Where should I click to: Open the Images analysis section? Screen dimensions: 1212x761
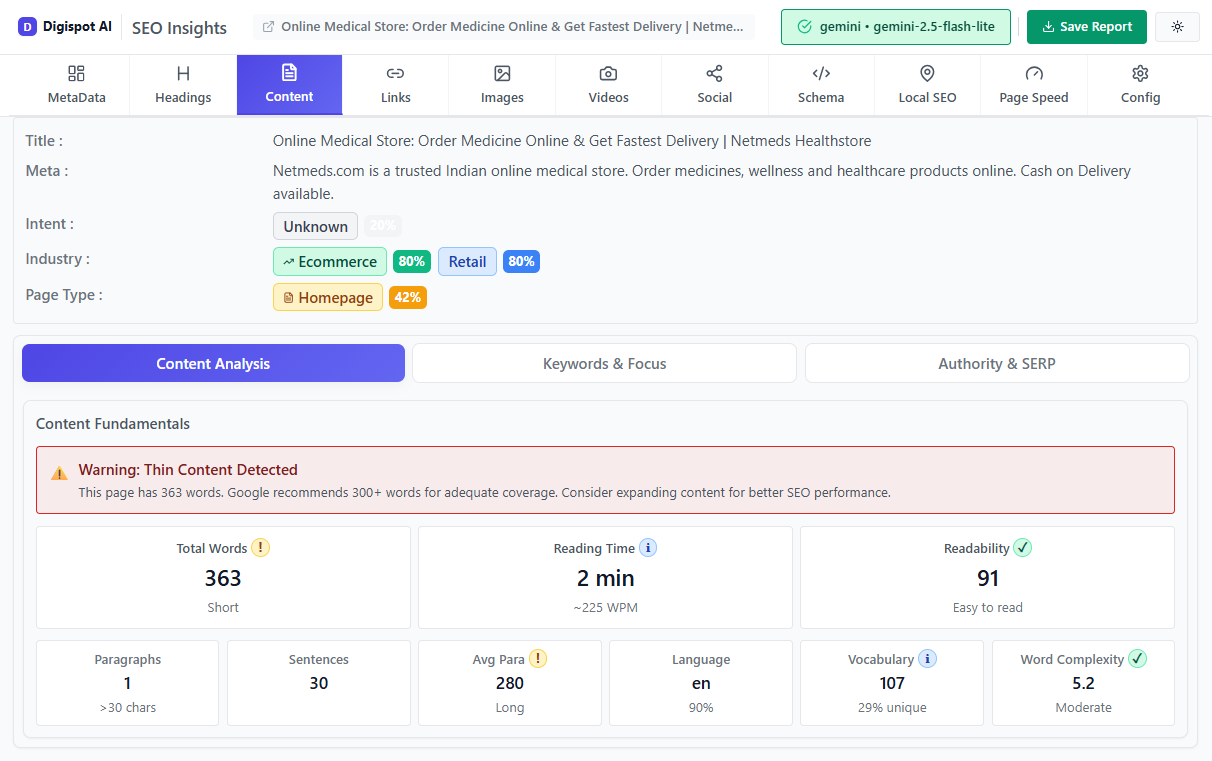coord(501,84)
